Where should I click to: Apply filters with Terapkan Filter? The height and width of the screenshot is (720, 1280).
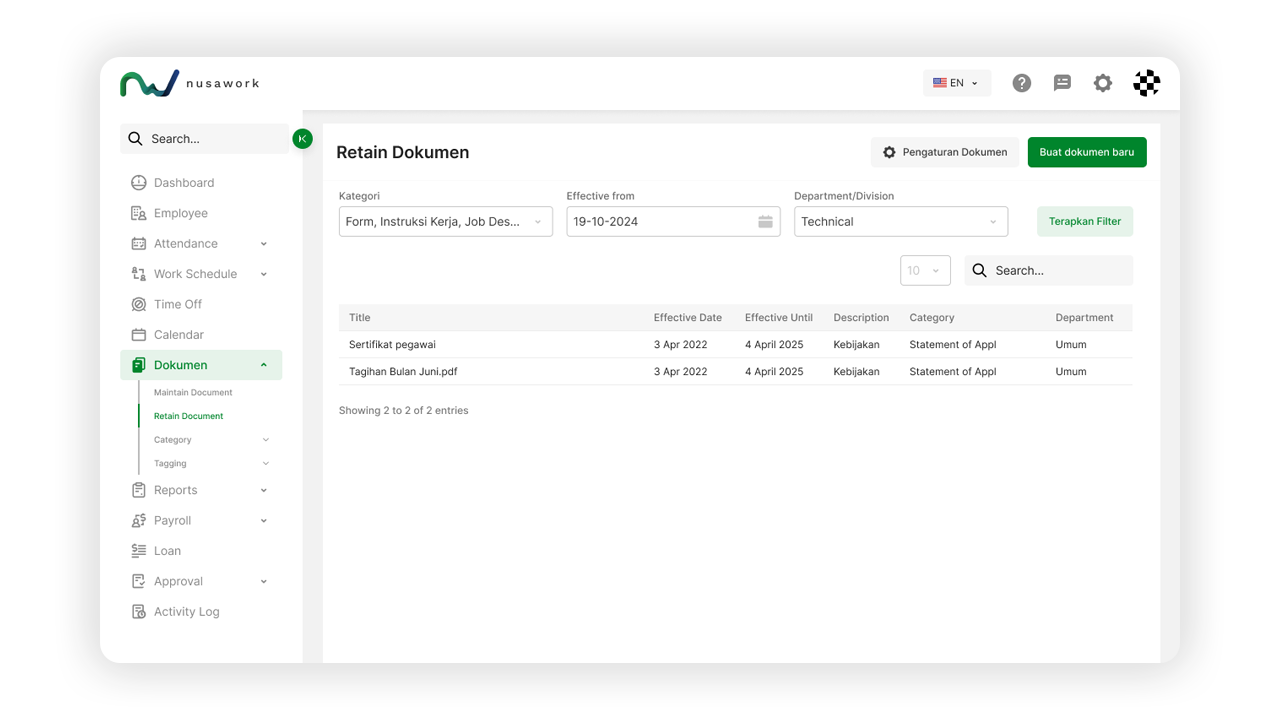pos(1084,222)
